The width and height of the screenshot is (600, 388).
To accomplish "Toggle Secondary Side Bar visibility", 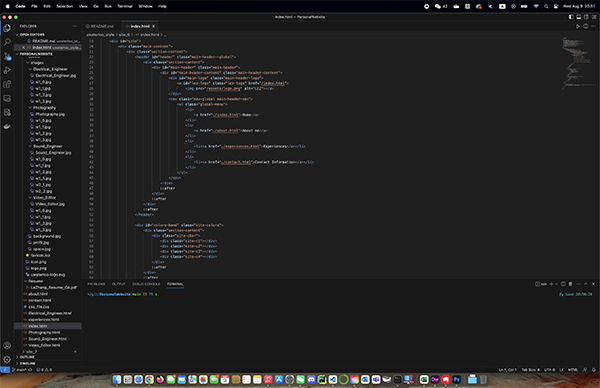I will 586,17.
